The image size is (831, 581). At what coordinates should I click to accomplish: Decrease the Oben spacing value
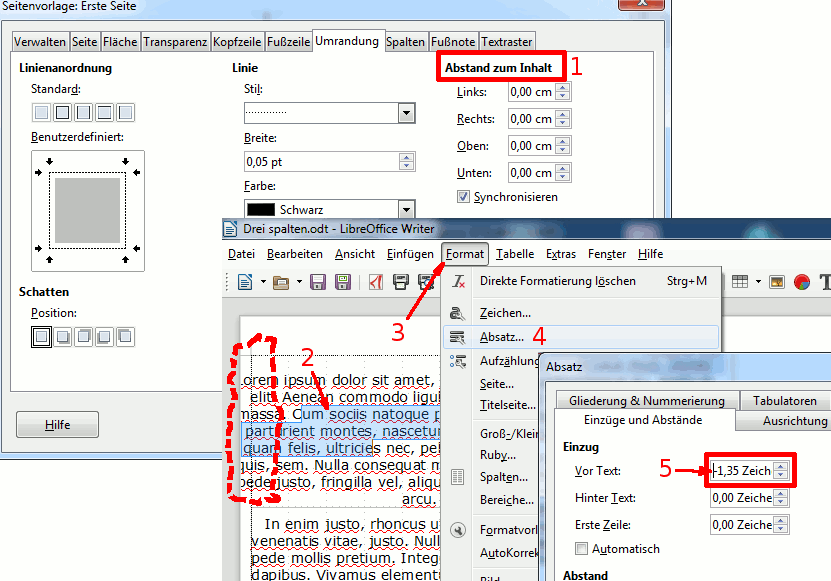tap(563, 149)
